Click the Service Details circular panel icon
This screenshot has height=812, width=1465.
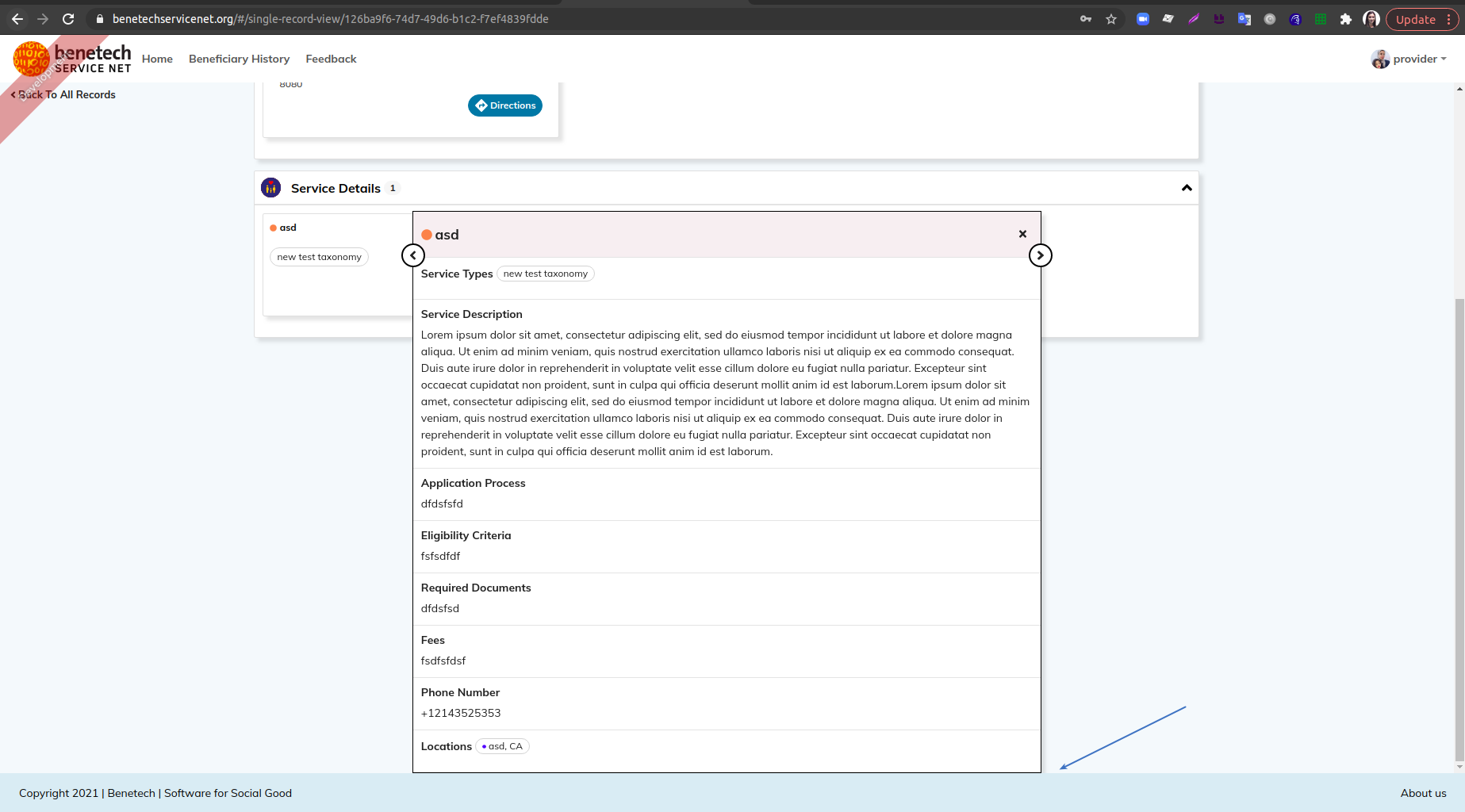pyautogui.click(x=271, y=187)
